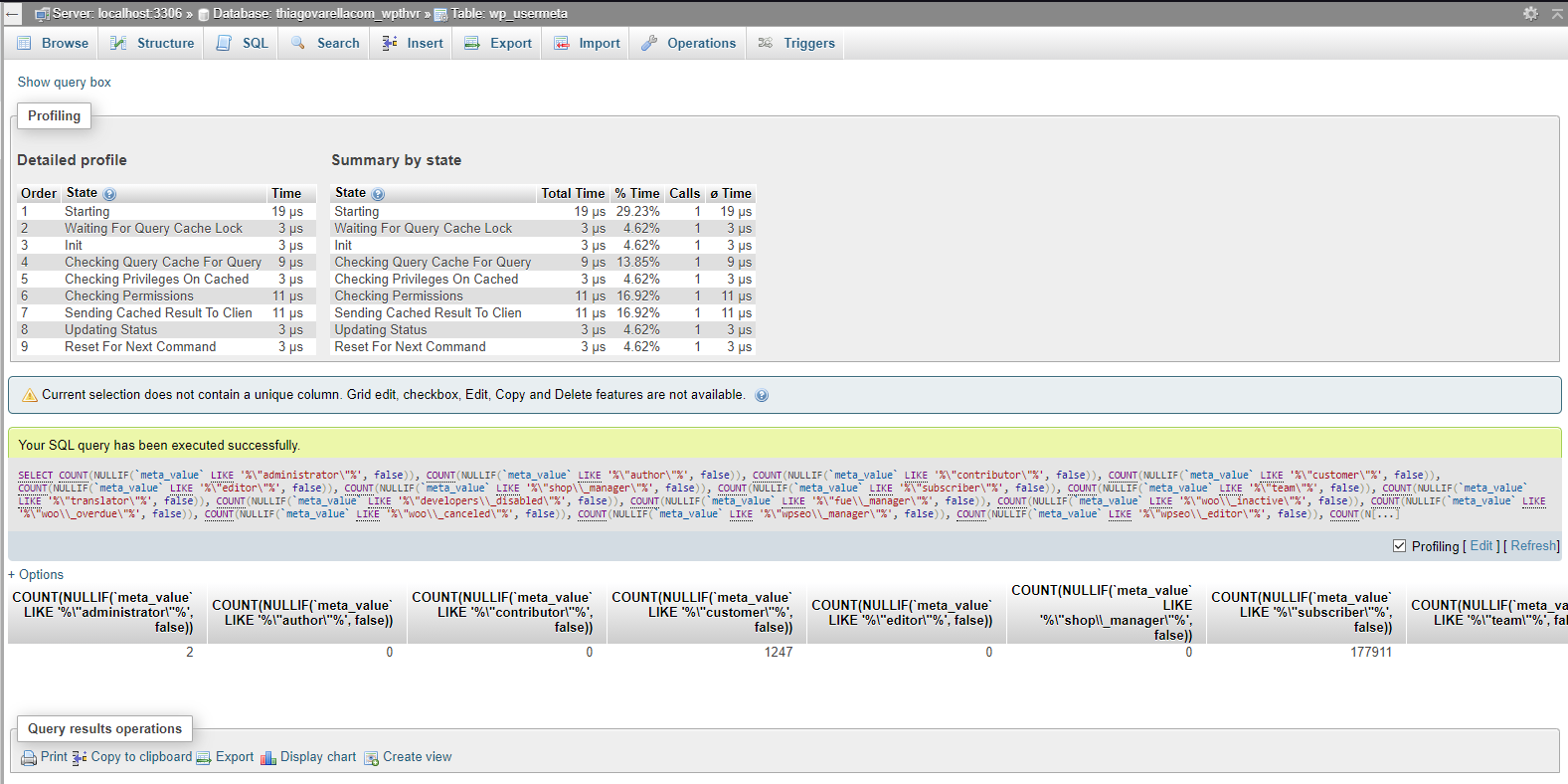This screenshot has width=1568, height=784.
Task: Click the Export link in query results operations
Action: pyautogui.click(x=235, y=757)
